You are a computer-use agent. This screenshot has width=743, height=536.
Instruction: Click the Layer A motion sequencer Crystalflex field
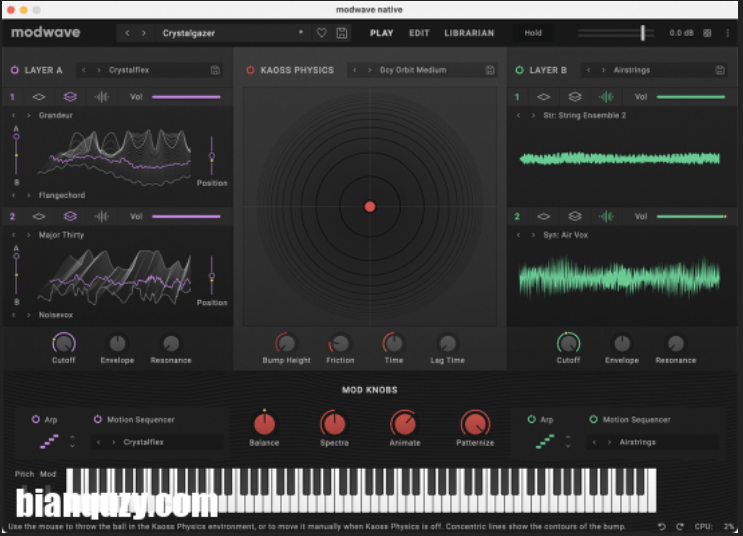pyautogui.click(x=157, y=442)
